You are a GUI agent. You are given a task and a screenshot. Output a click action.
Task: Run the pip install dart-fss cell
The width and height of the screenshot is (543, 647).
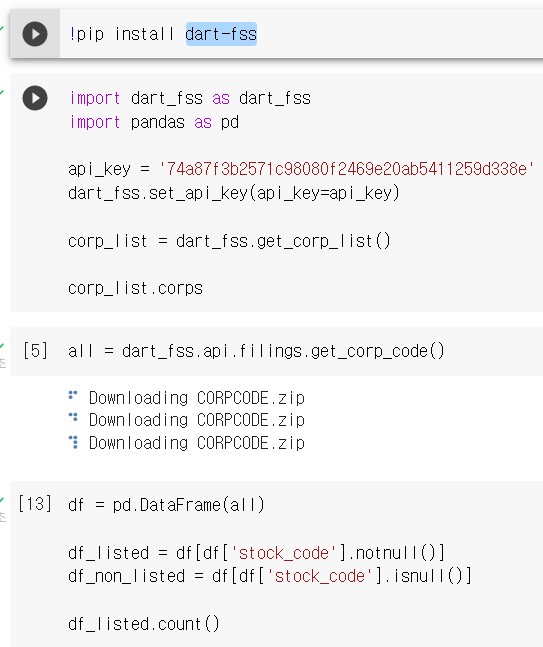pyautogui.click(x=35, y=34)
